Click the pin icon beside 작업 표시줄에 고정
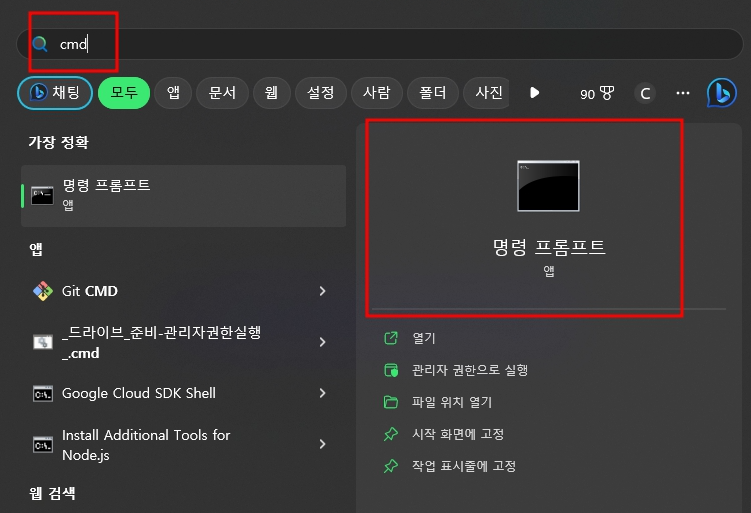 coord(391,466)
